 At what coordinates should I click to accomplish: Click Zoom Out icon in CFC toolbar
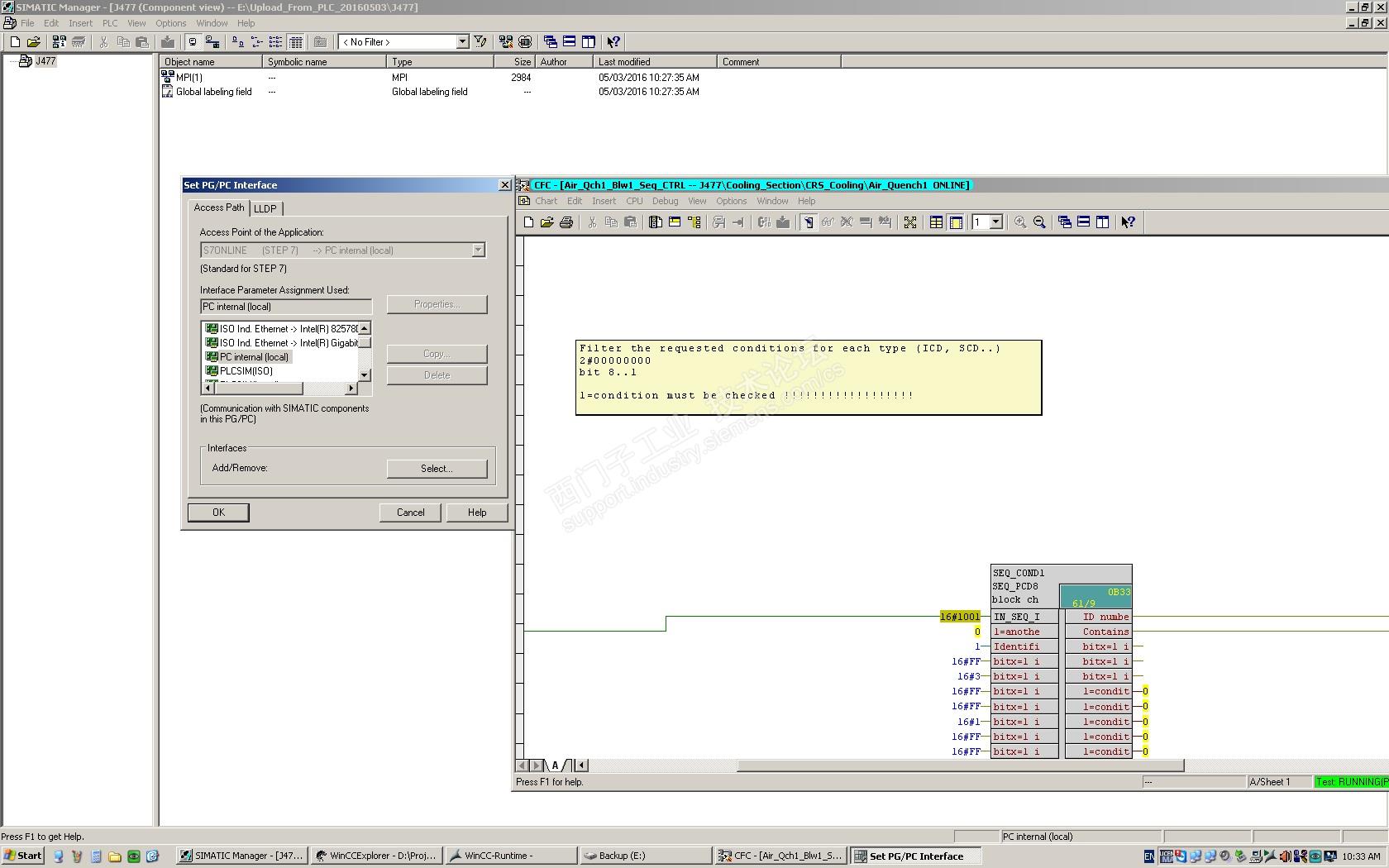coord(1039,222)
